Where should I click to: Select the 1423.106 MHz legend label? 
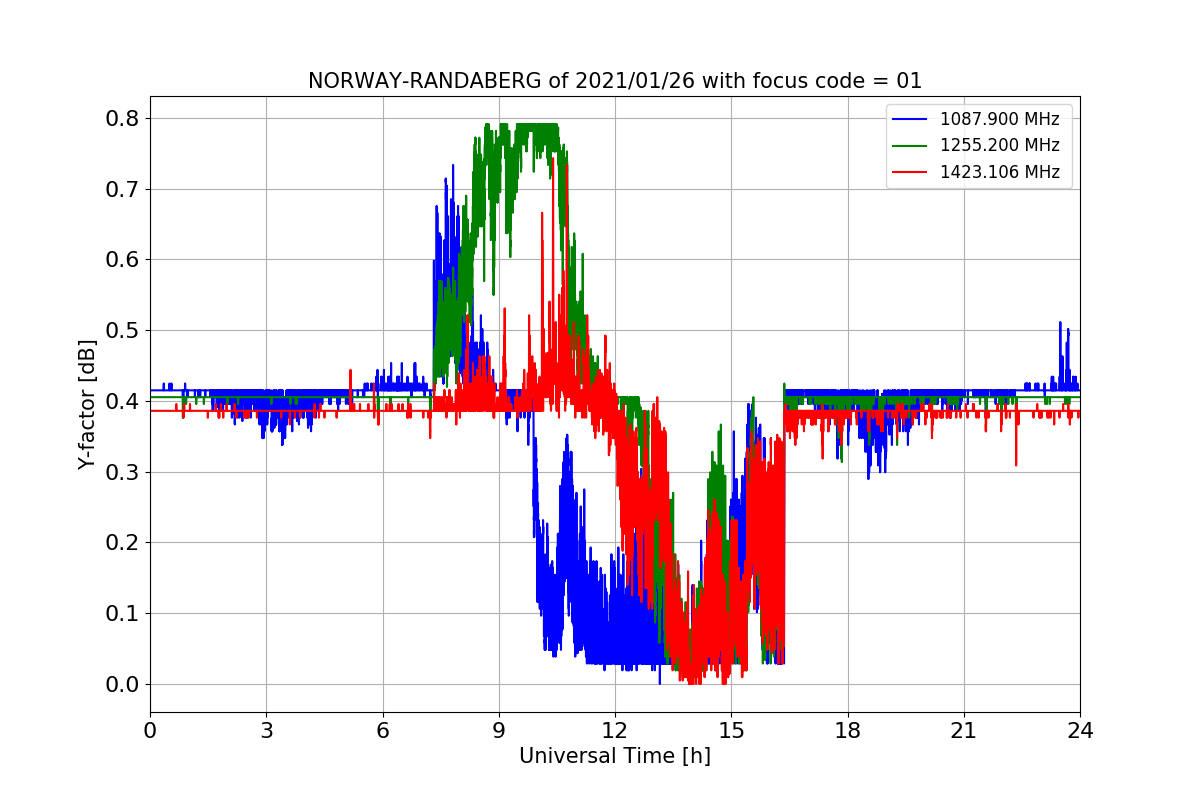pyautogui.click(x=999, y=172)
